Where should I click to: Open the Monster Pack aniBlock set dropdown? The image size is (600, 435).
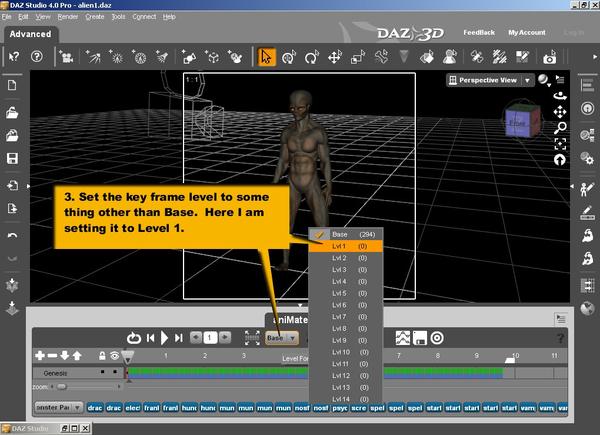click(59, 408)
